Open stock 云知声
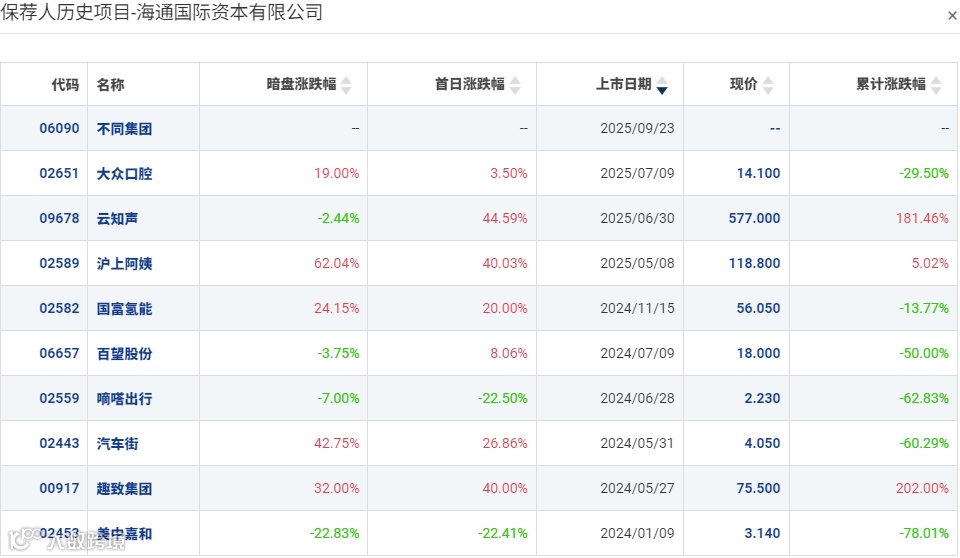This screenshot has height=558, width=960. 117,219
